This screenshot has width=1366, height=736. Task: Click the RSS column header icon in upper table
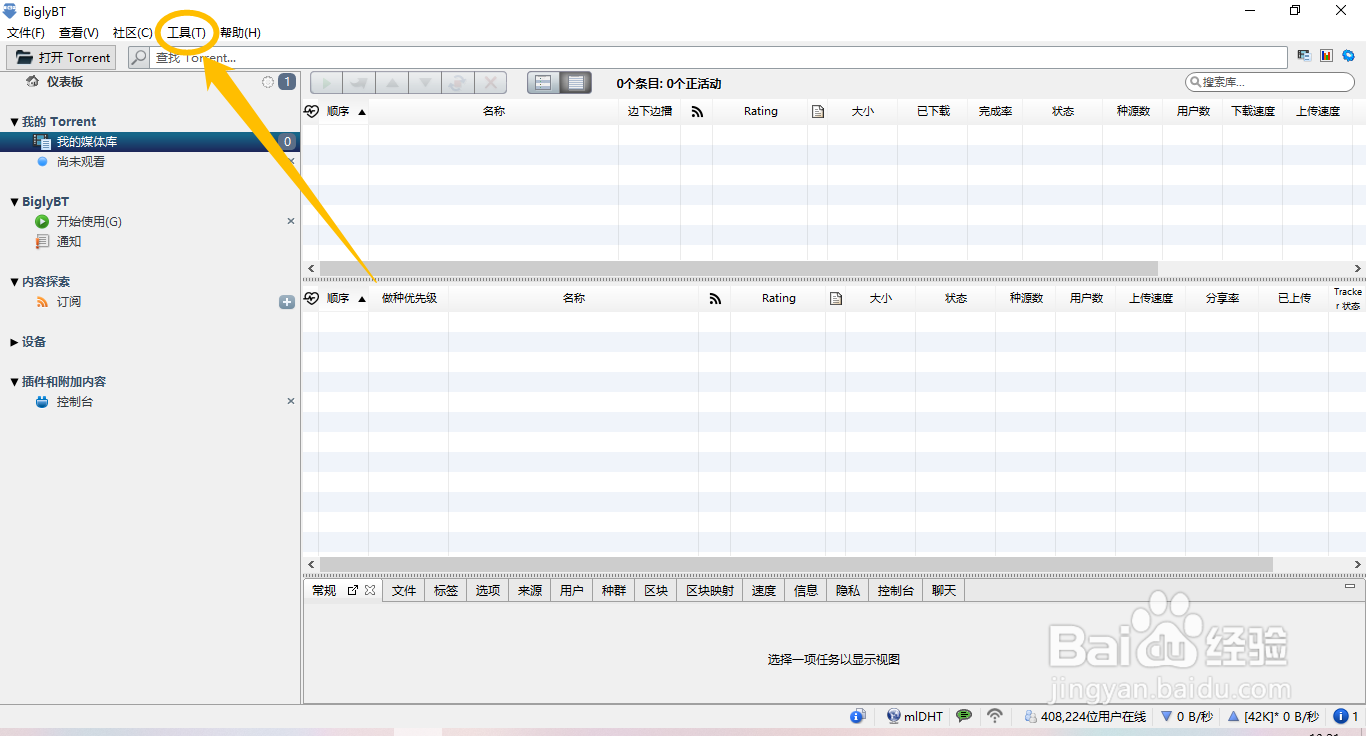[x=697, y=112]
